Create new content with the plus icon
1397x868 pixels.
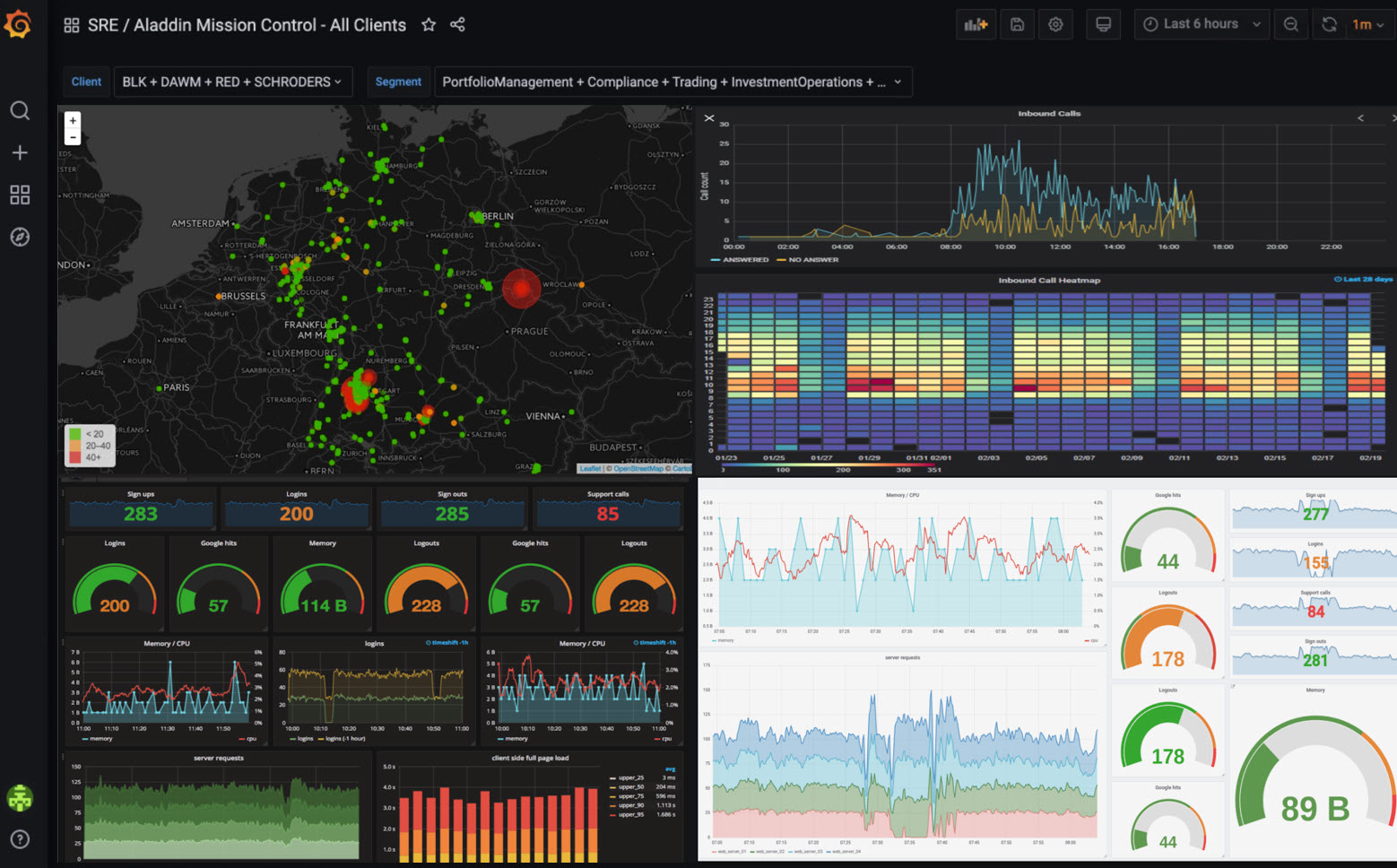tap(20, 152)
